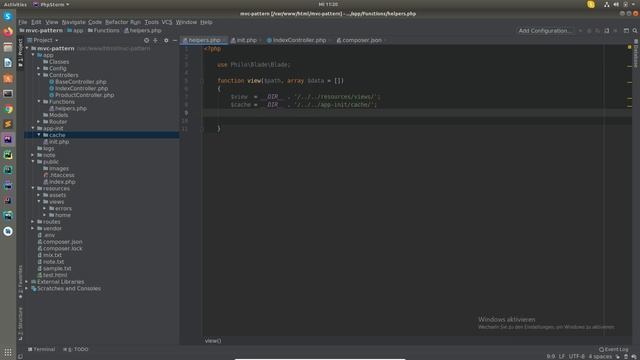
Task: Select the images folder under public
Action: click(56, 168)
